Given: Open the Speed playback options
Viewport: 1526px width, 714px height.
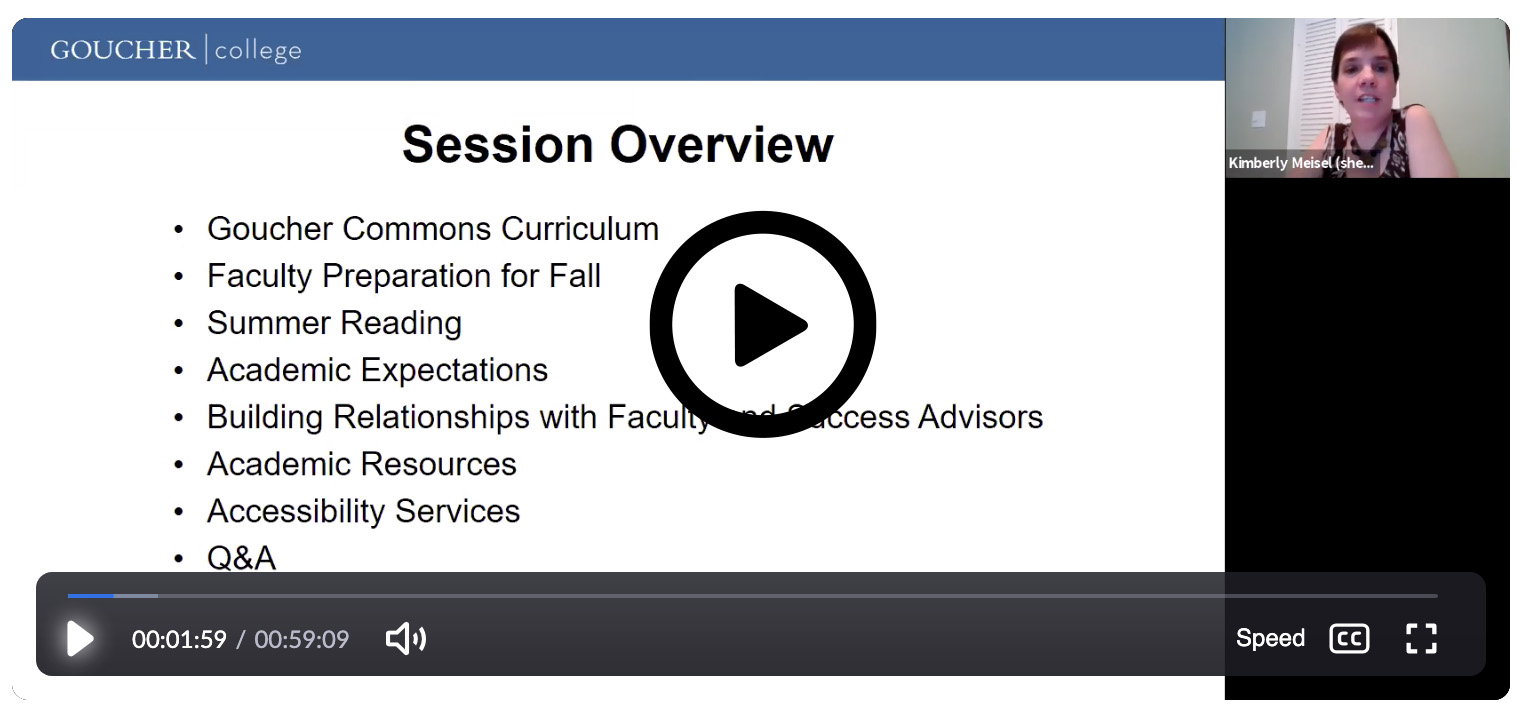Looking at the screenshot, I should point(1270,638).
